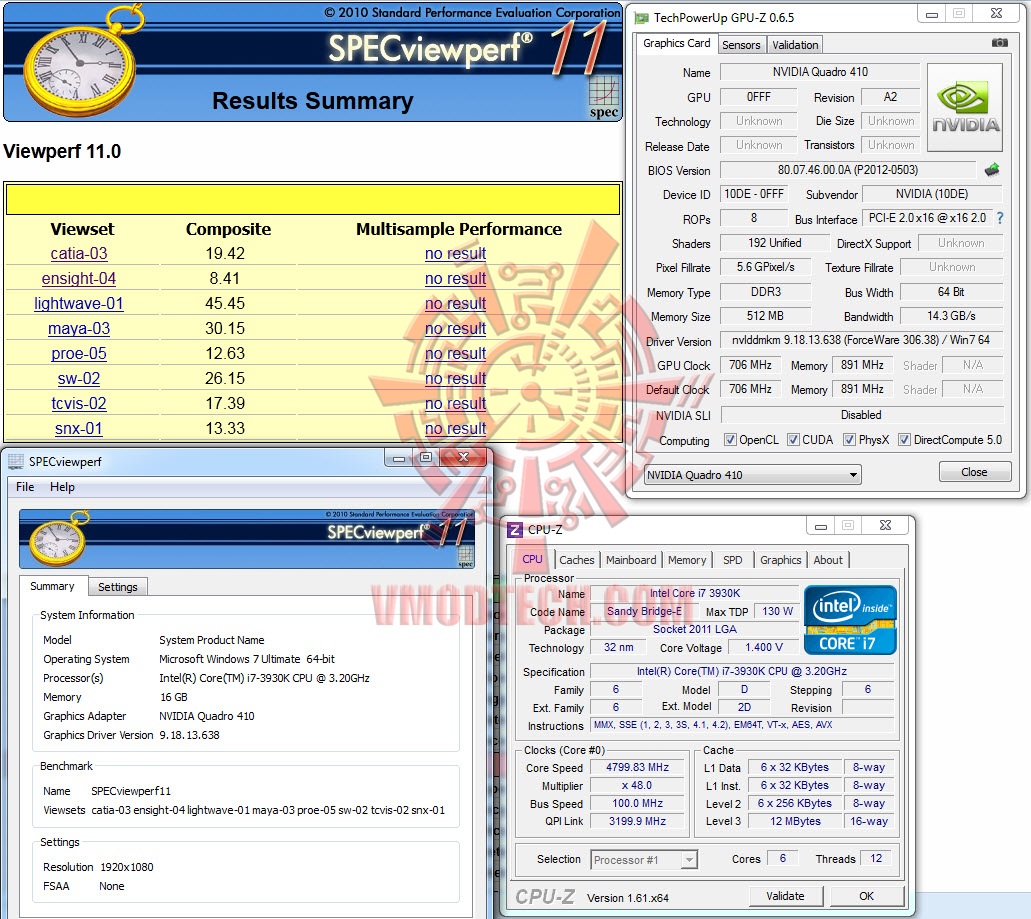Viewport: 1031px width, 919px height.
Task: Open the Processor #1 selection dropdown
Action: 643,860
